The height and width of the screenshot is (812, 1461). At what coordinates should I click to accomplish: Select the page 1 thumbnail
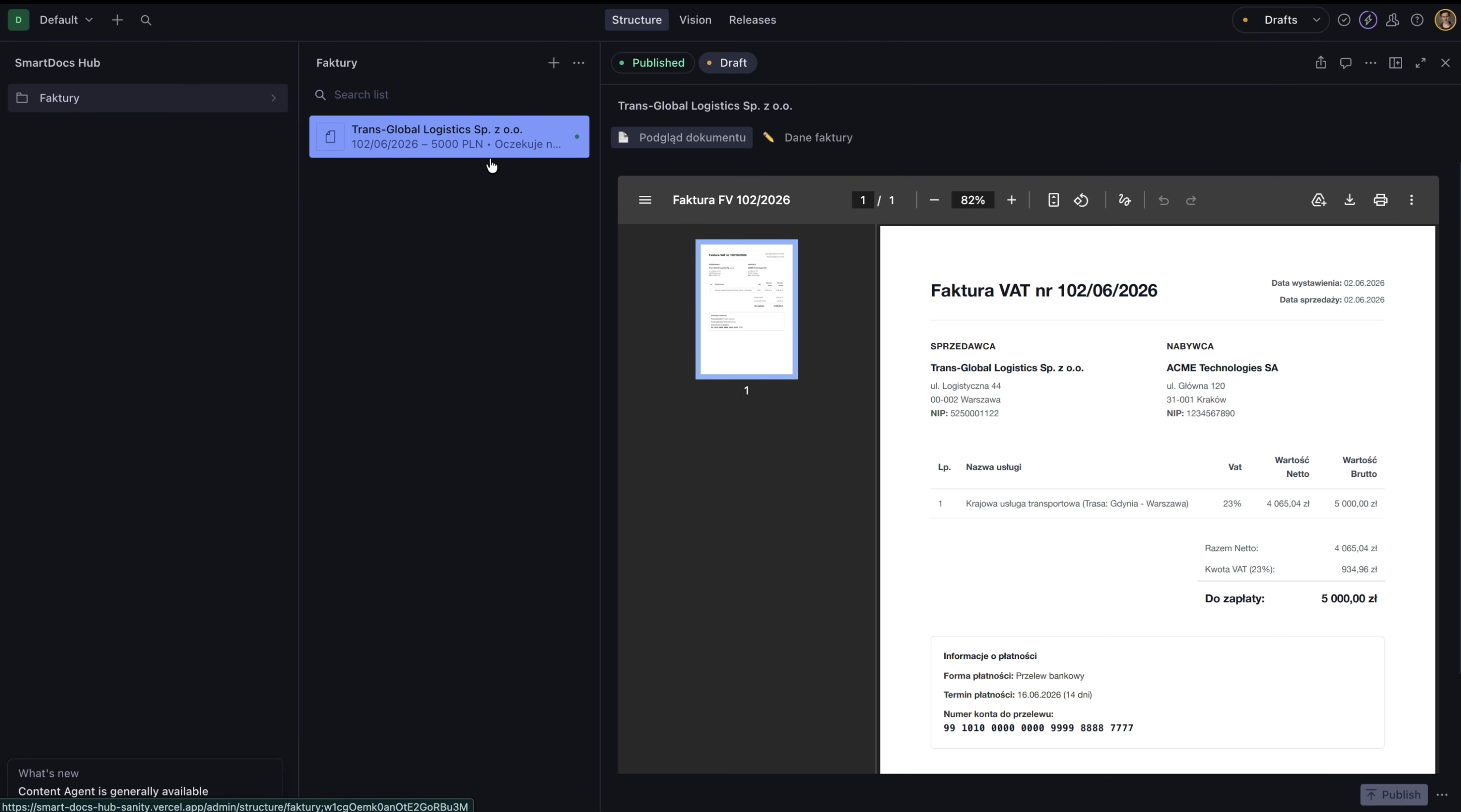(747, 309)
